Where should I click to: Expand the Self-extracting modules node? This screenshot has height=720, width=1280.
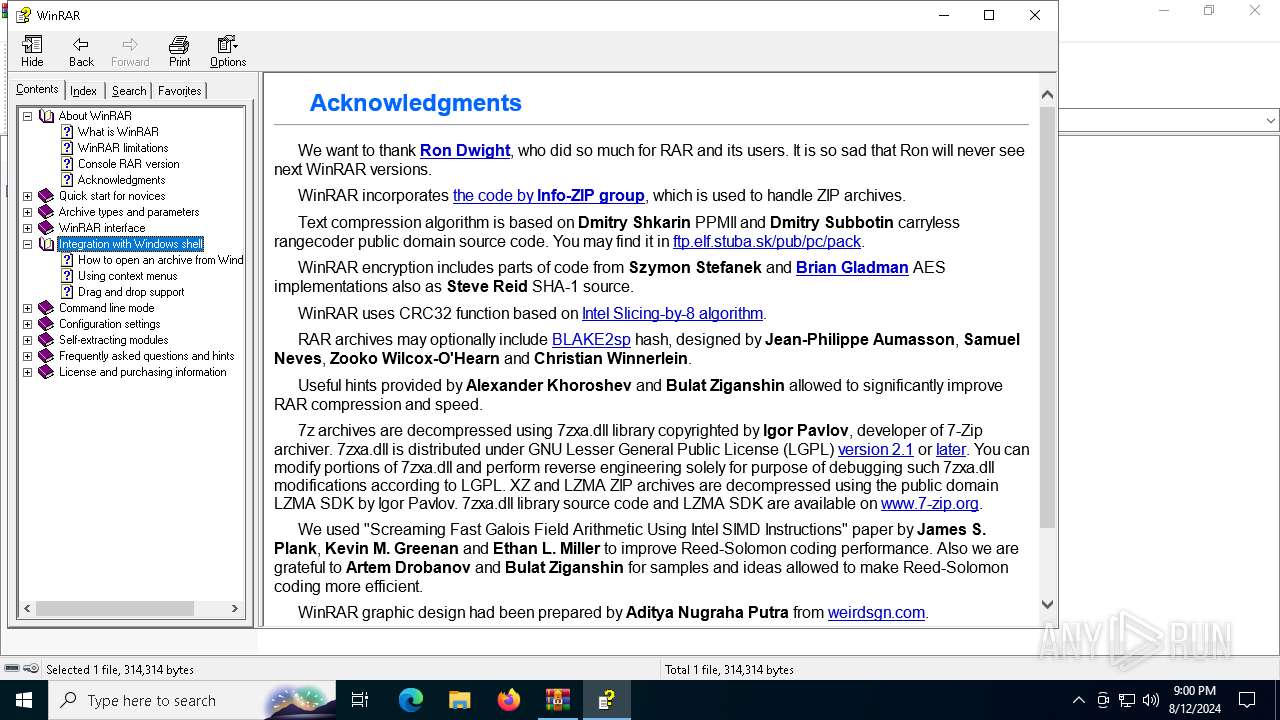point(28,340)
